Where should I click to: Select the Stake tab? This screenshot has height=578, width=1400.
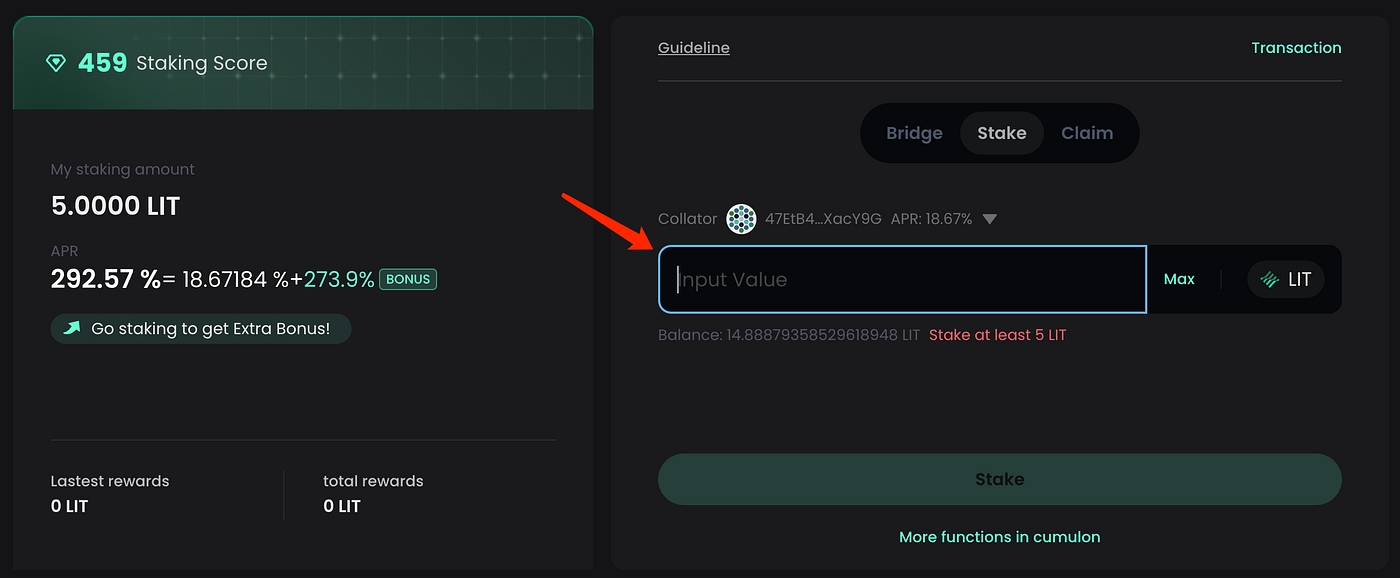point(1001,133)
